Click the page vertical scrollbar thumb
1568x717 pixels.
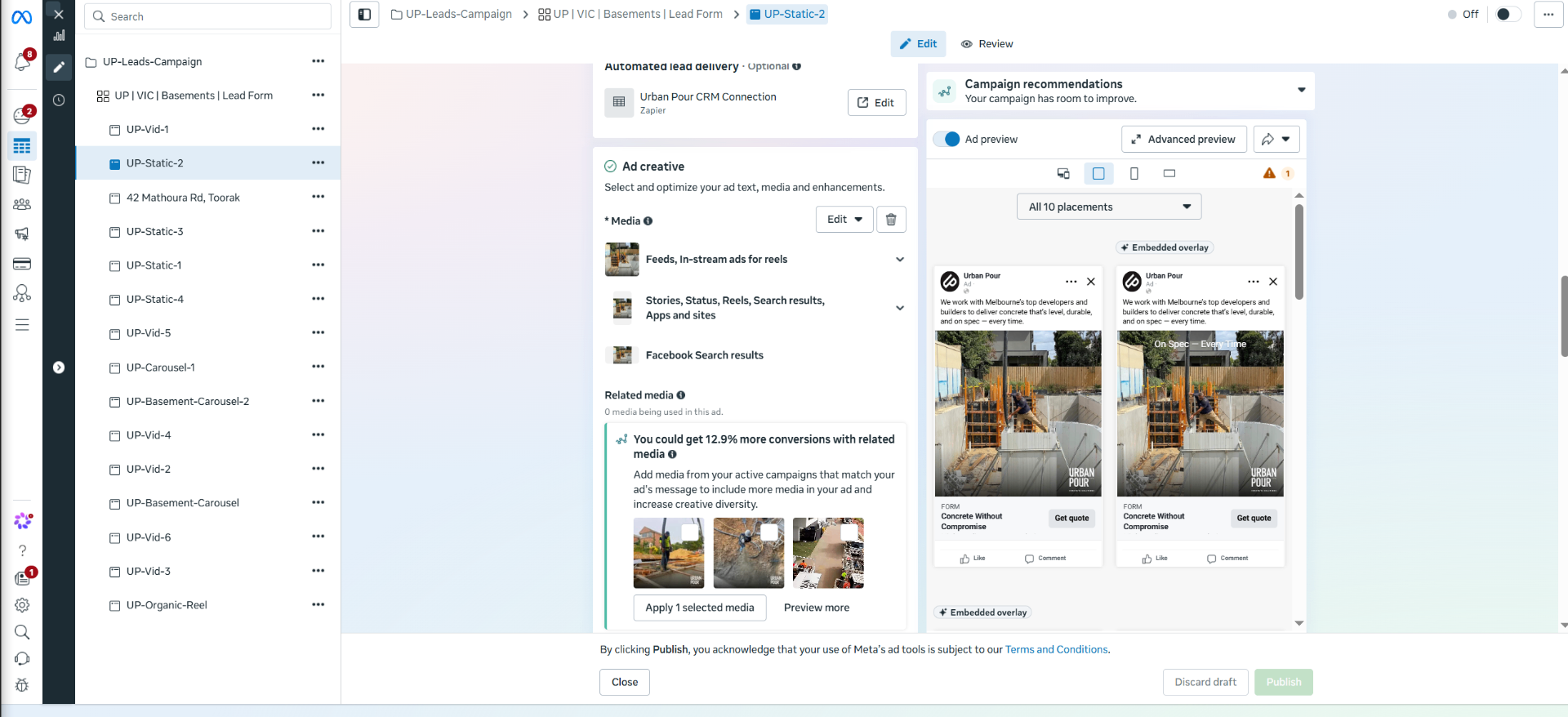[x=1563, y=316]
